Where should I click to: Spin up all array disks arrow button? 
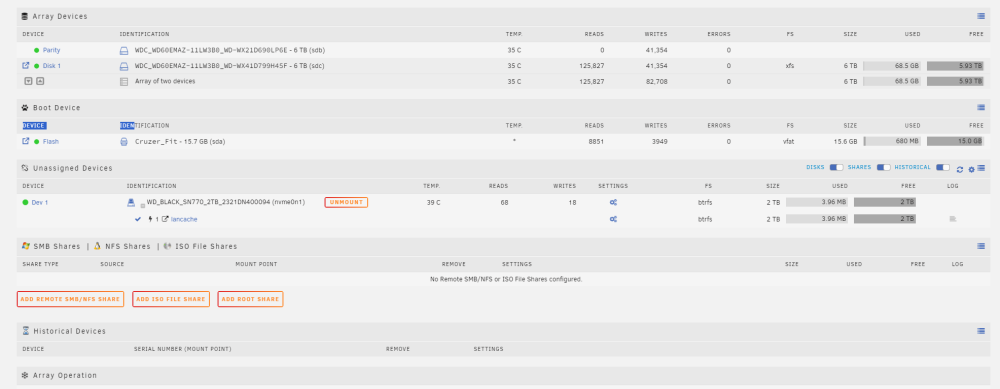click(40, 81)
